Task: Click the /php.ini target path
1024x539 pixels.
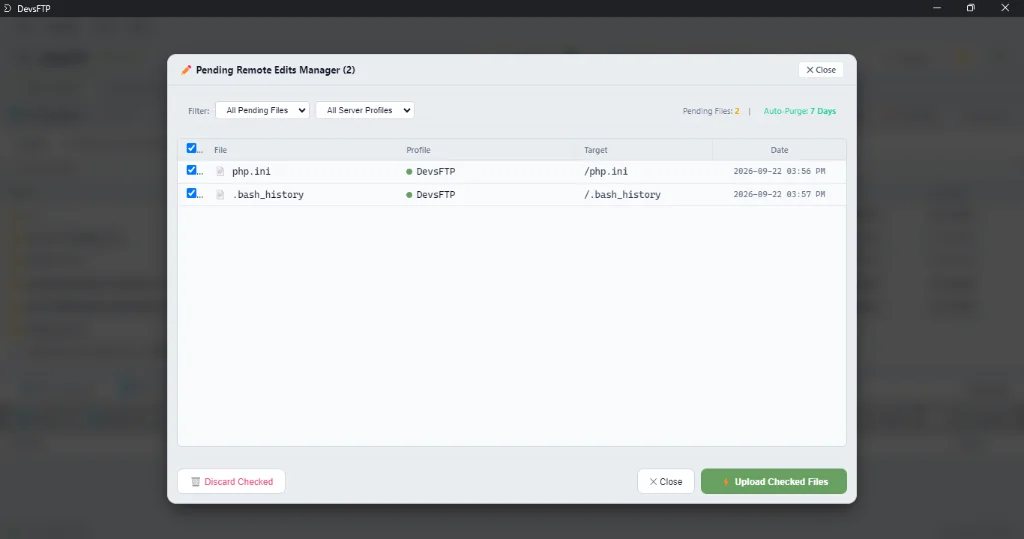Action: coord(606,172)
